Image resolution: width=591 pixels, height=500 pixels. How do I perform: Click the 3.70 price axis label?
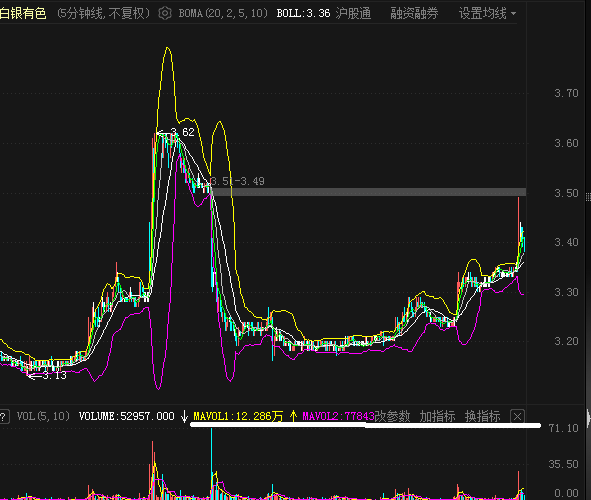click(566, 93)
